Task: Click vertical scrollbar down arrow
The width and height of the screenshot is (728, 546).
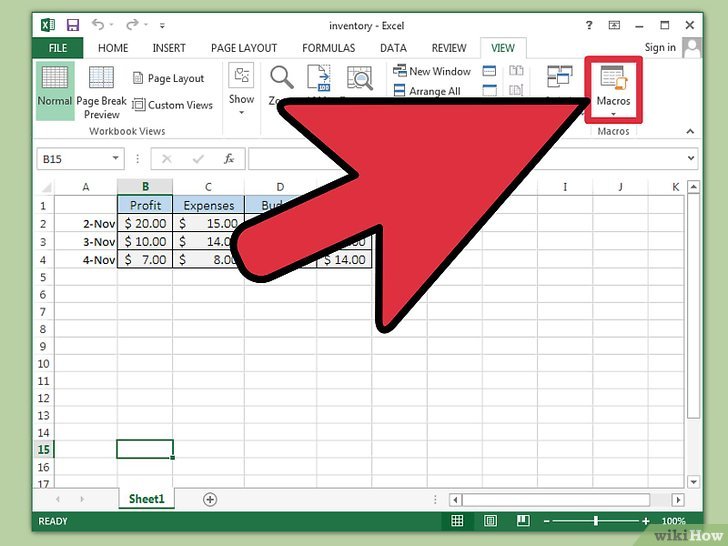Action: tap(693, 482)
